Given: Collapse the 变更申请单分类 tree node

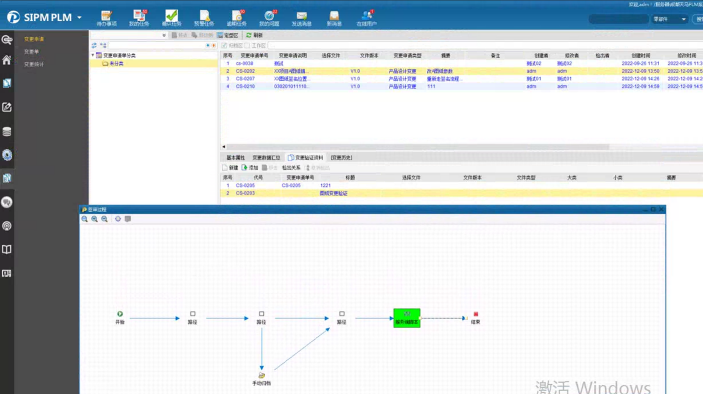Looking at the screenshot, I should point(93,55).
